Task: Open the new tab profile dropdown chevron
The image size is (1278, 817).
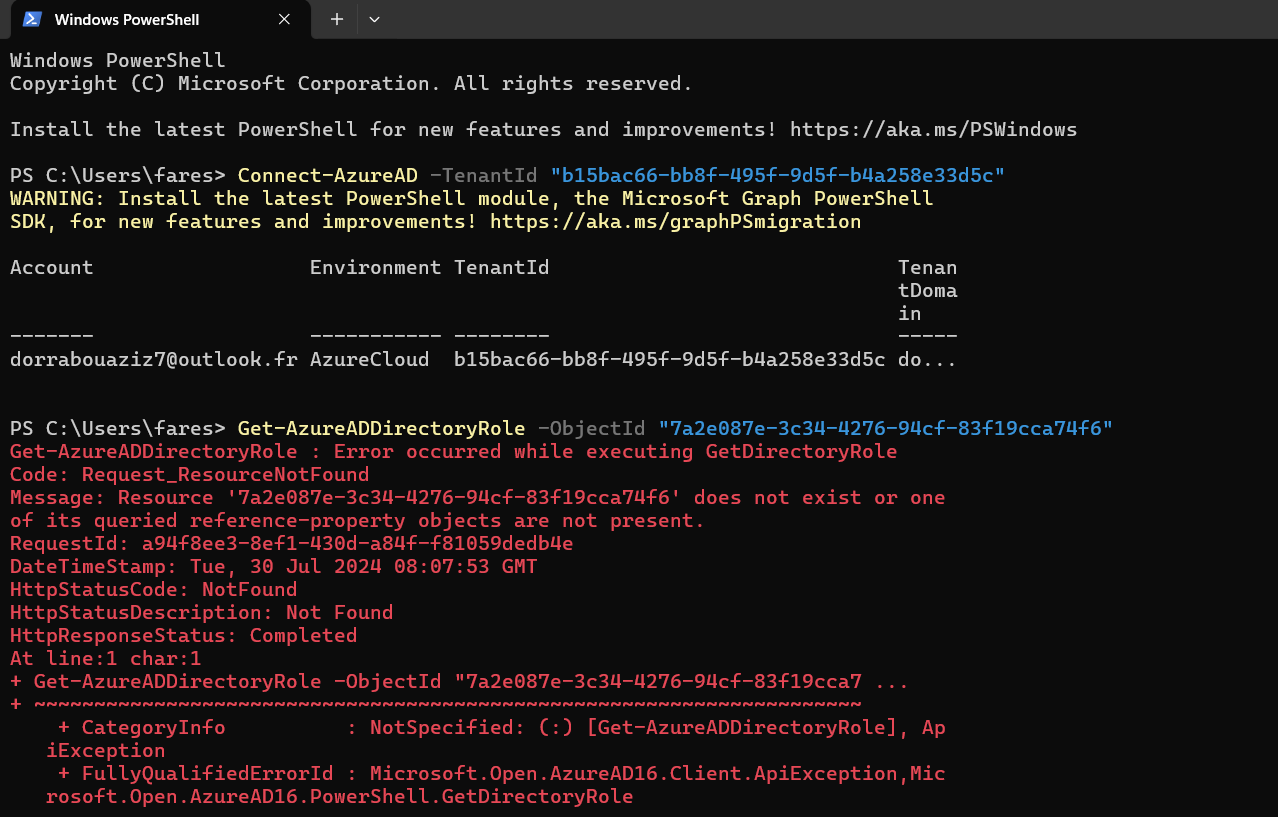Action: (x=374, y=19)
